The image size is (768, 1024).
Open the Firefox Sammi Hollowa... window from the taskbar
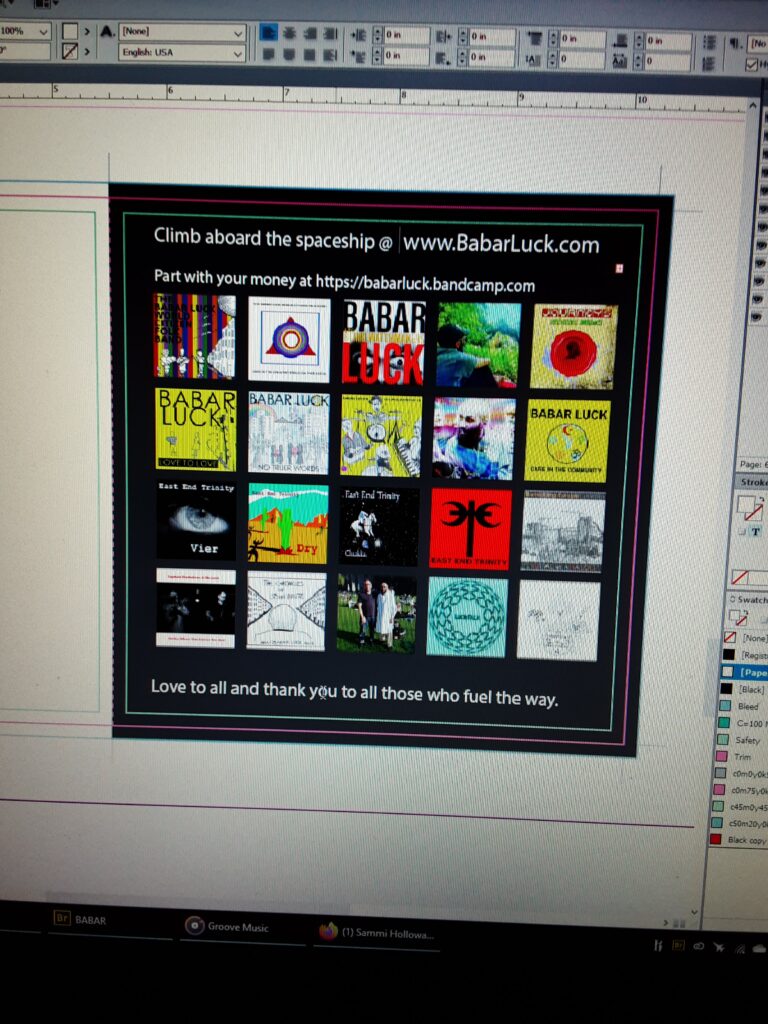tap(376, 933)
